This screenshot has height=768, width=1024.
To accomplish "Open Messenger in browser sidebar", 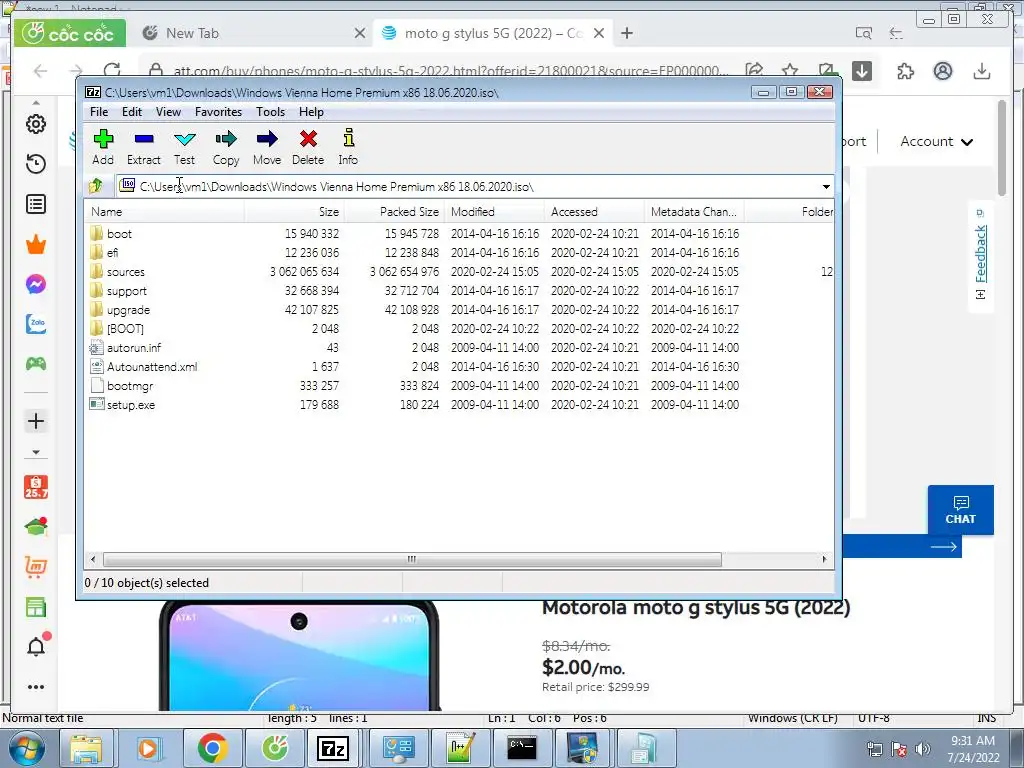I will pyautogui.click(x=36, y=284).
